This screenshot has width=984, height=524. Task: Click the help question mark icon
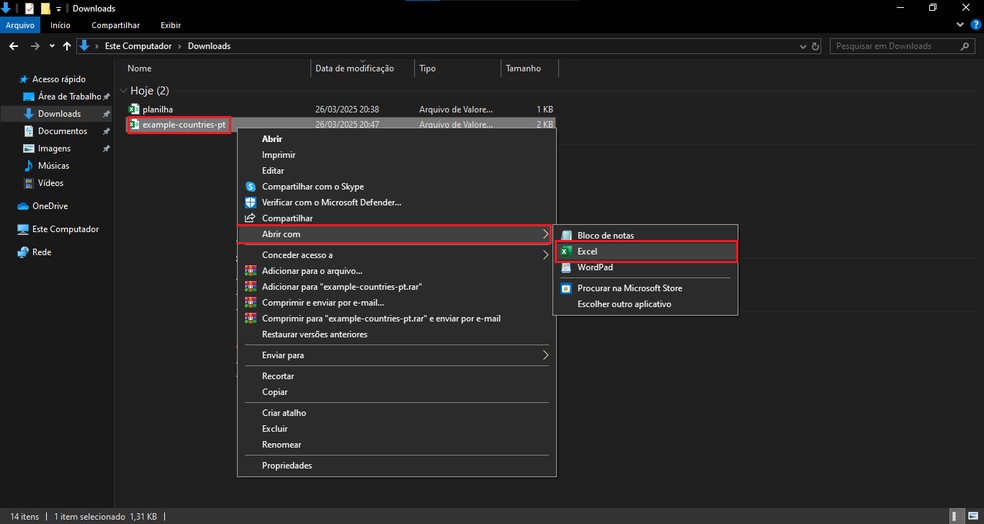[x=975, y=24]
